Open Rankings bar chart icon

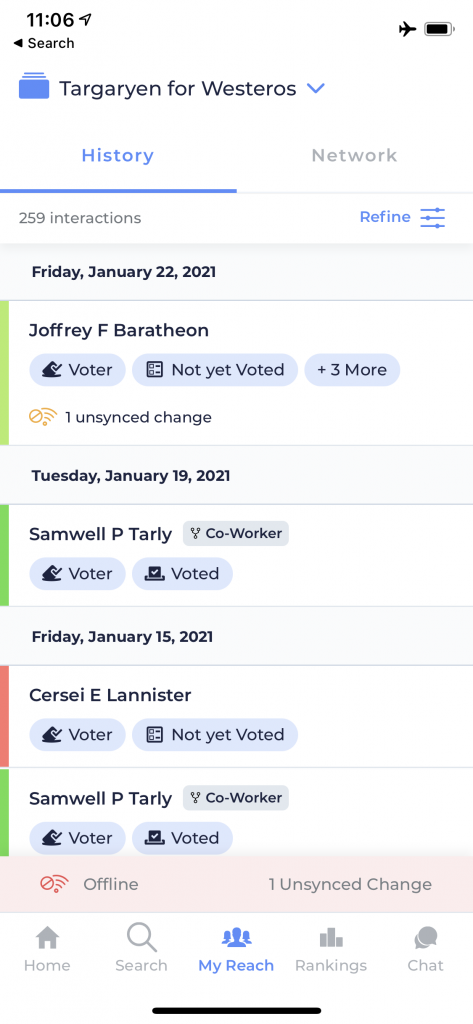(331, 938)
